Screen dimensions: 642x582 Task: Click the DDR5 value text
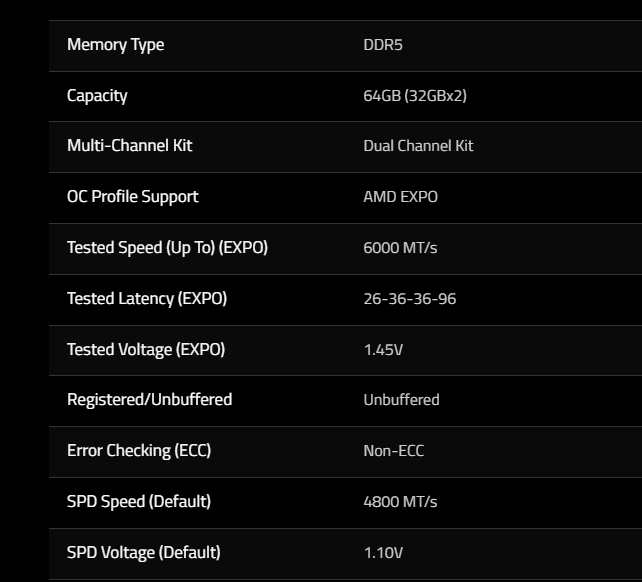pos(383,45)
